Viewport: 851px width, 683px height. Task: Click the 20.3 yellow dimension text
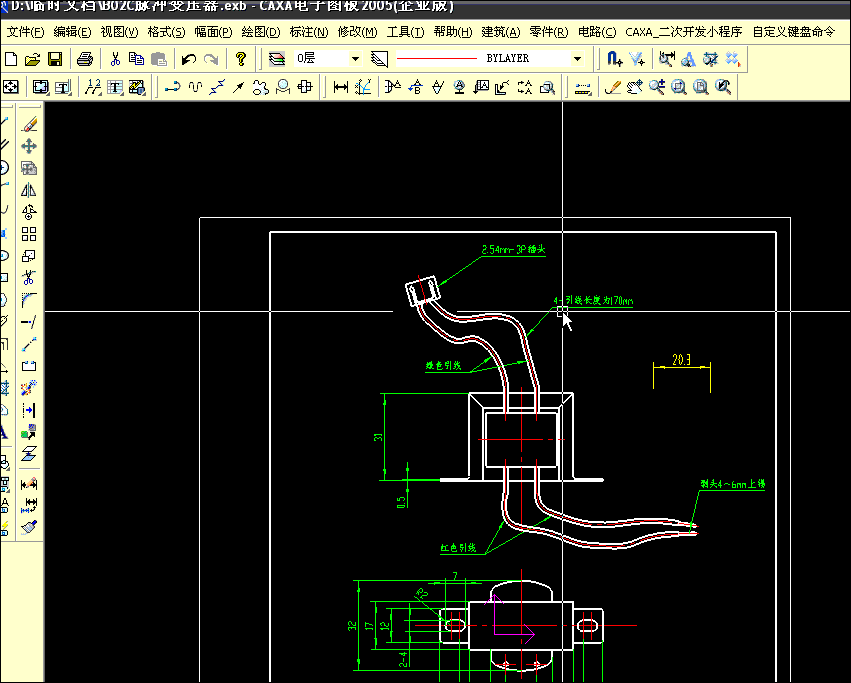[682, 360]
